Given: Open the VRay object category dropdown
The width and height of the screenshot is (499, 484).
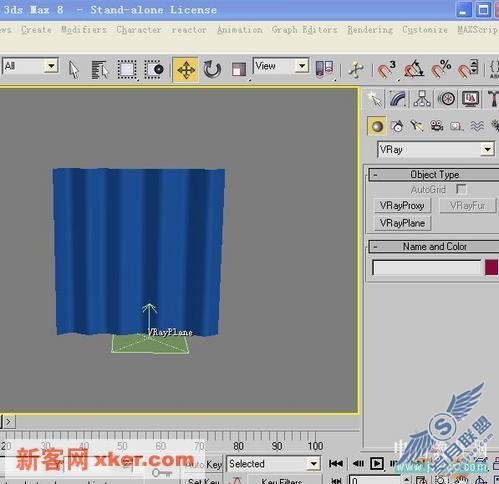Looking at the screenshot, I should click(x=436, y=149).
